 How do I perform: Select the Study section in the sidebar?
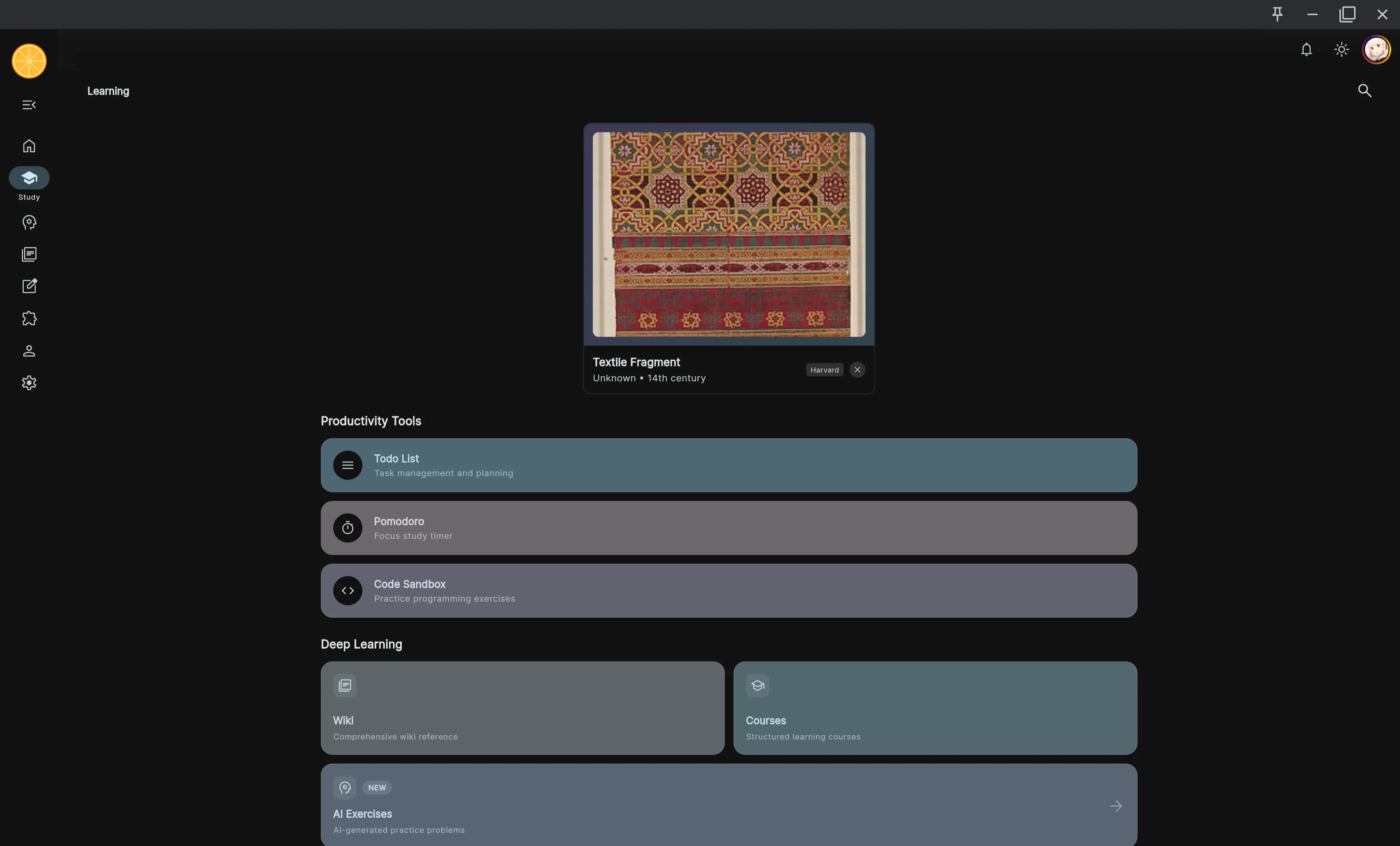pyautogui.click(x=28, y=177)
